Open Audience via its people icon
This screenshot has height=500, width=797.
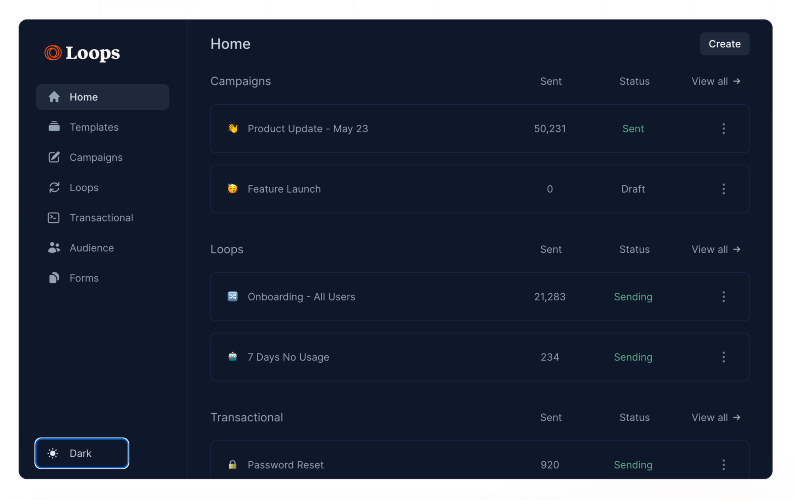coord(54,248)
